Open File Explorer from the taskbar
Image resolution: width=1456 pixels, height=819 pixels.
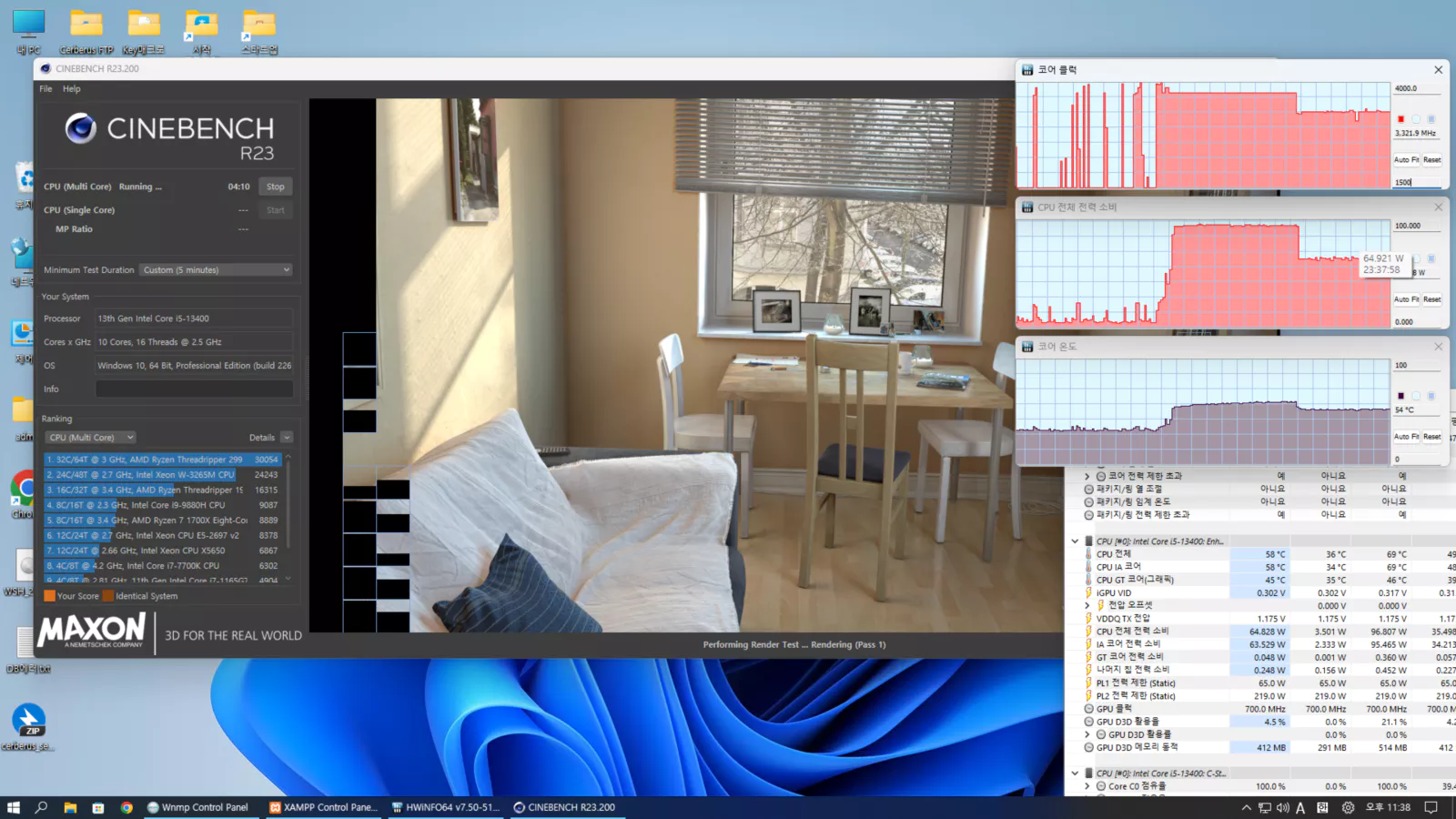(x=70, y=807)
